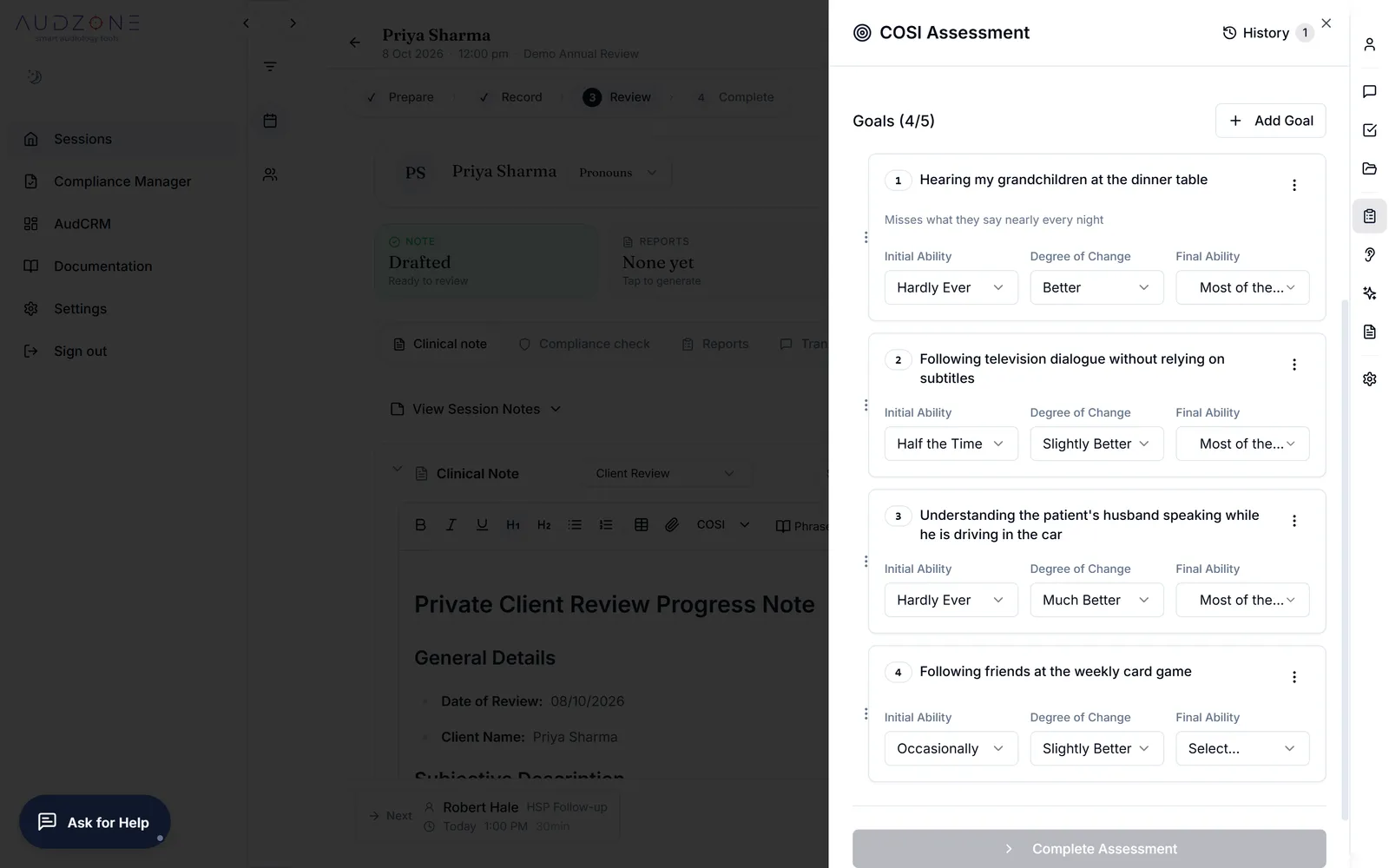Open the gear icon in right rail
The image size is (1389, 868).
pyautogui.click(x=1369, y=379)
